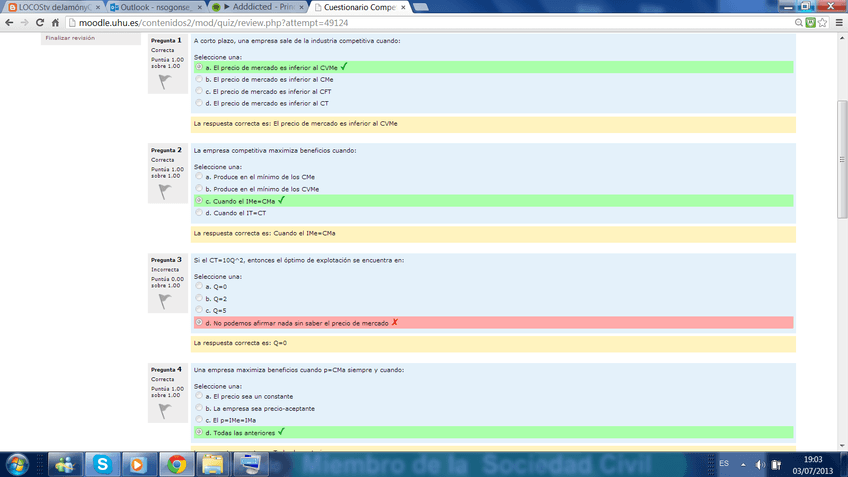The image size is (848, 477).
Task: Open the computer monitor taskbar icon
Action: click(x=250, y=465)
